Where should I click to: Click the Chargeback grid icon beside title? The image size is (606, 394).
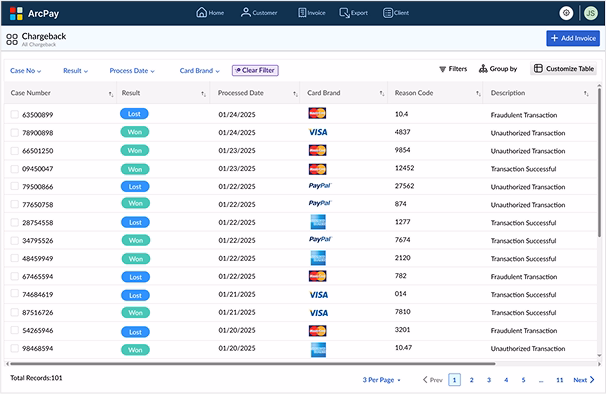pos(12,39)
